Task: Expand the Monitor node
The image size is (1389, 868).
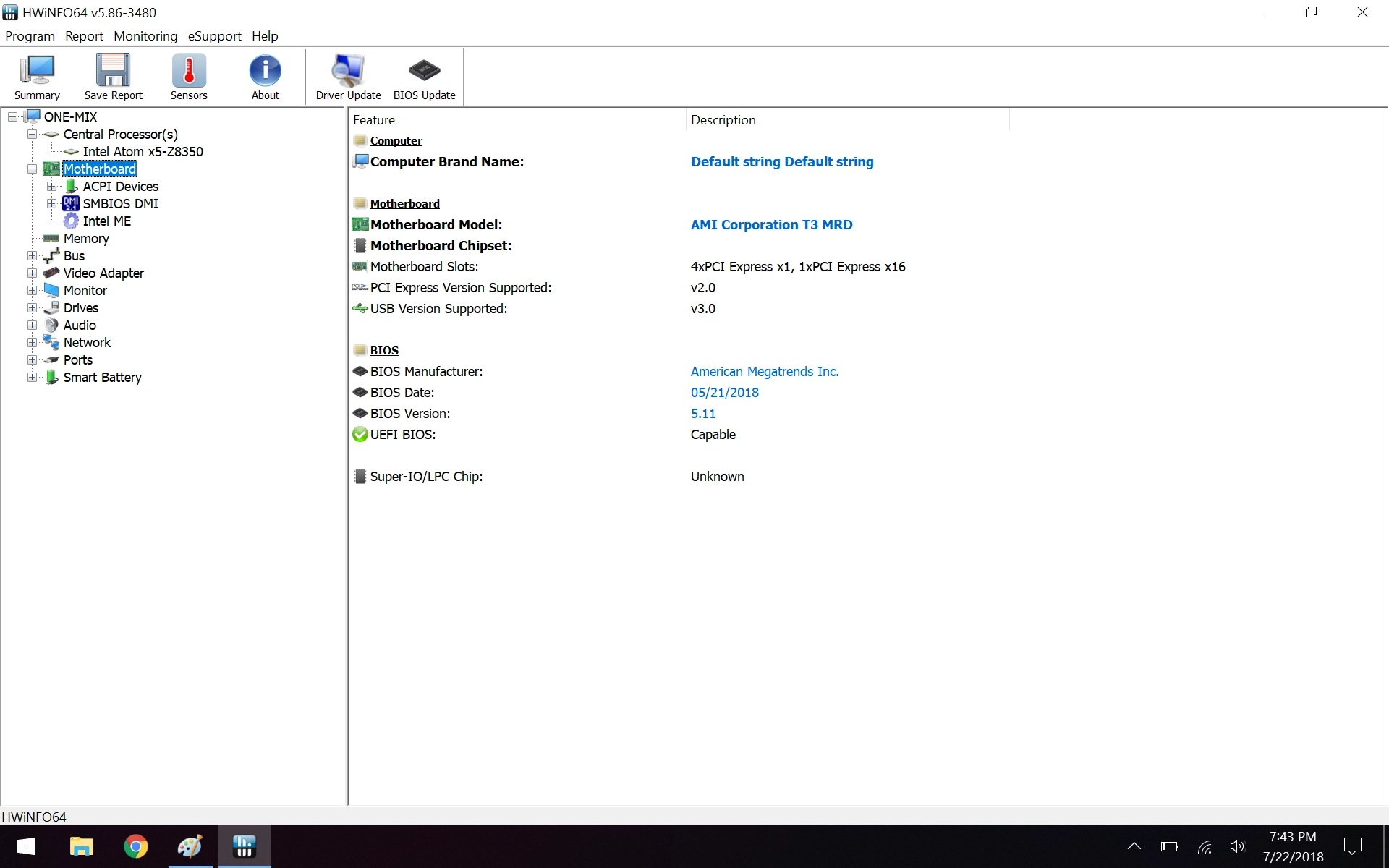Action: pos(33,291)
